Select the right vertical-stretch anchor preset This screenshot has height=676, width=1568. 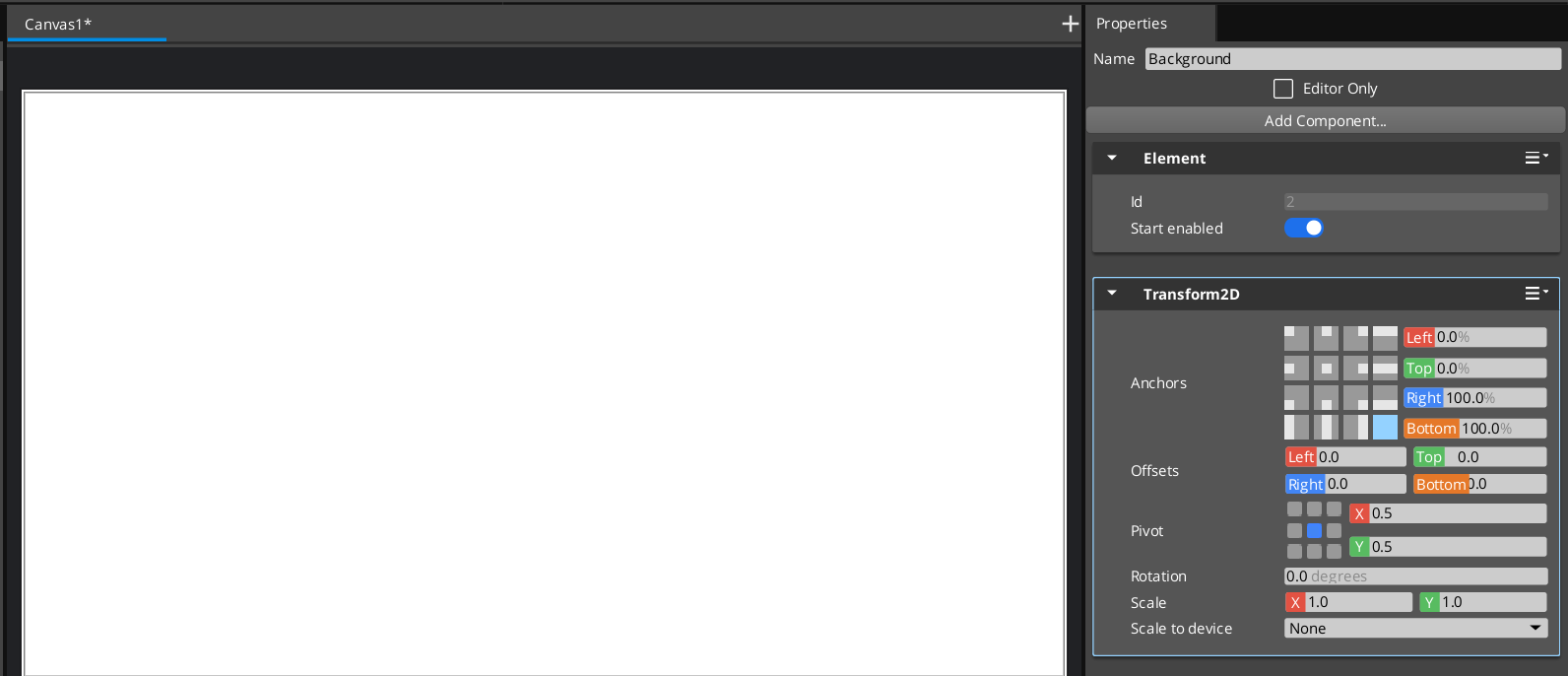click(x=1355, y=428)
